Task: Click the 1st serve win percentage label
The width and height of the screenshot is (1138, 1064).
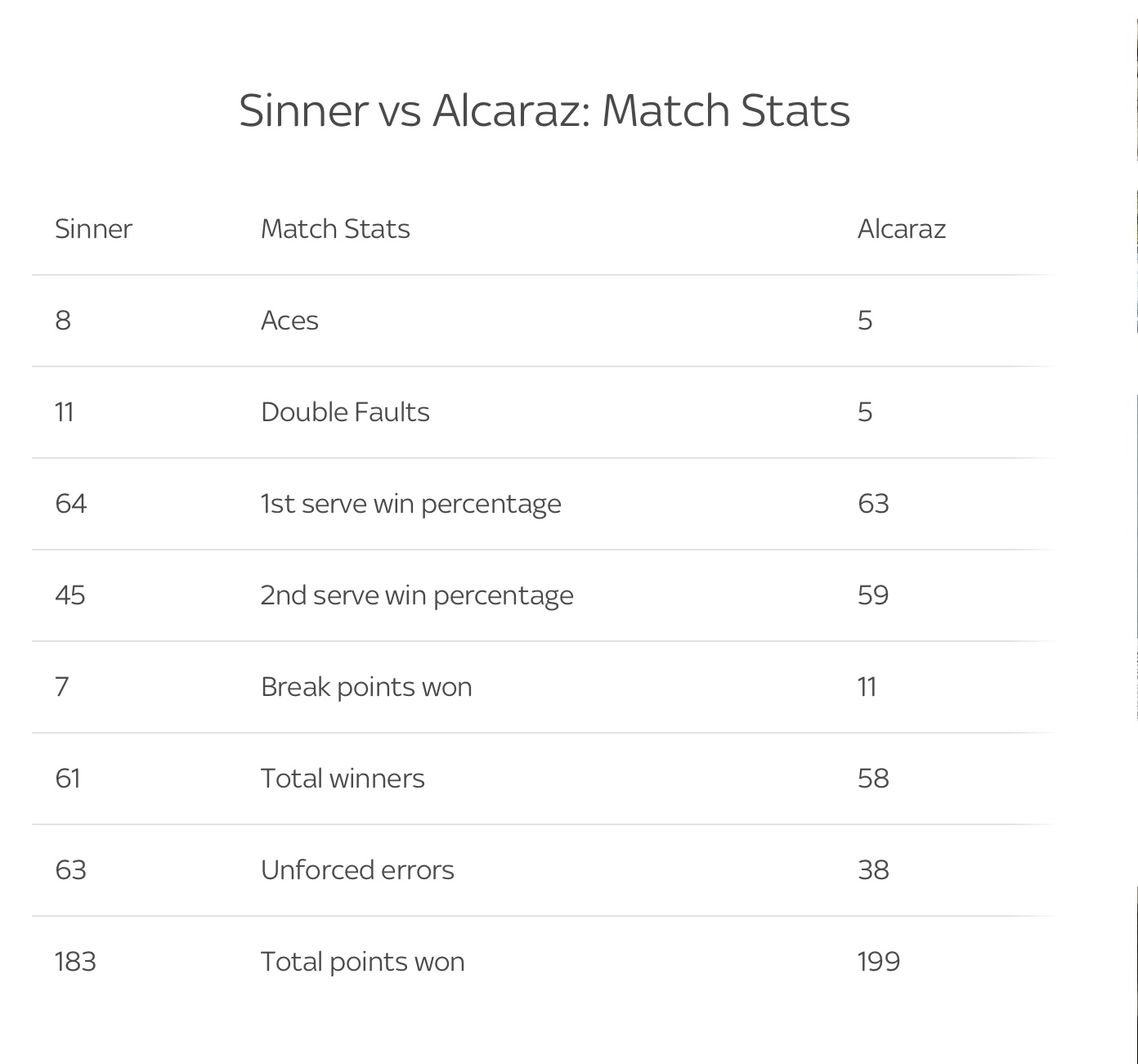Action: click(411, 504)
